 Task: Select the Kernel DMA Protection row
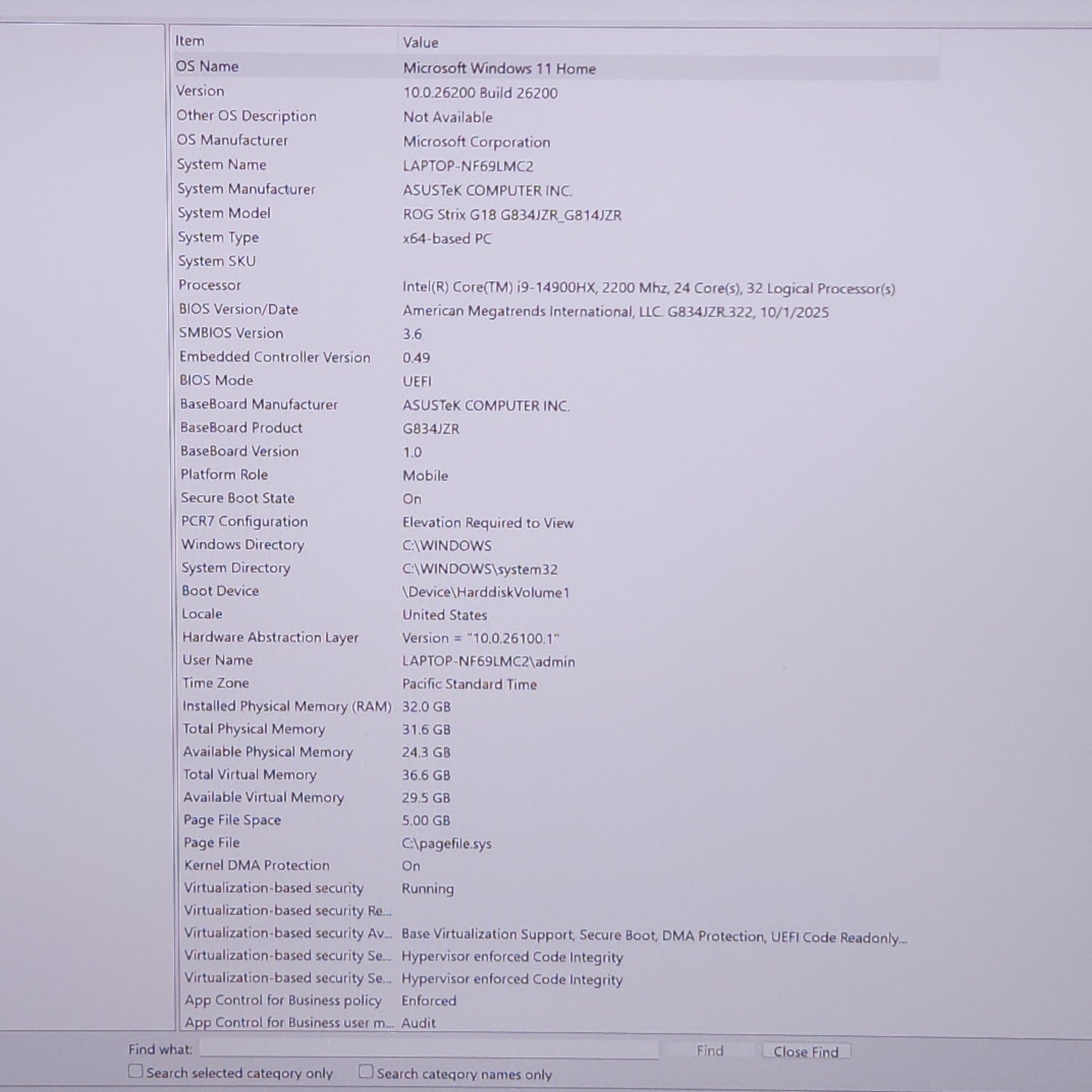(x=257, y=865)
